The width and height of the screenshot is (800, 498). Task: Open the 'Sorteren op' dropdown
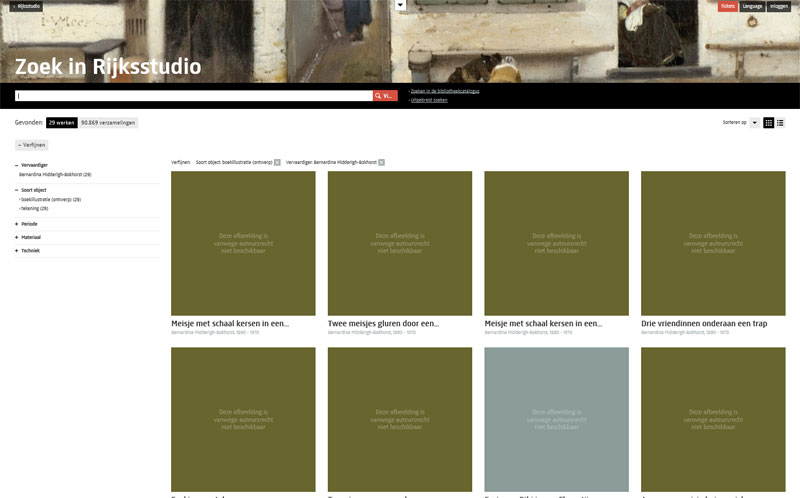point(754,123)
